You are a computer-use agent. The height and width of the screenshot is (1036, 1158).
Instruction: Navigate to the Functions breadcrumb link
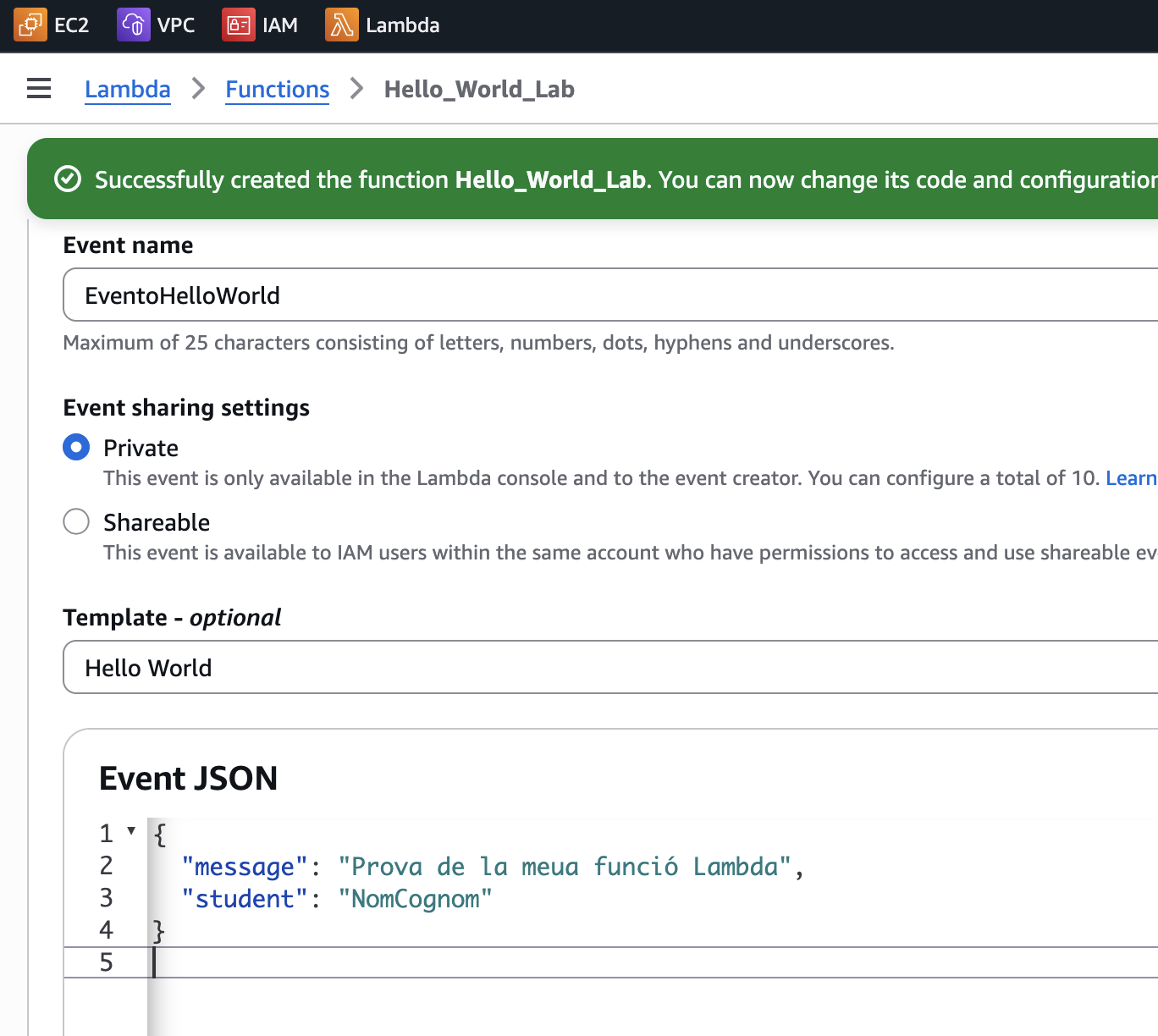(x=277, y=89)
